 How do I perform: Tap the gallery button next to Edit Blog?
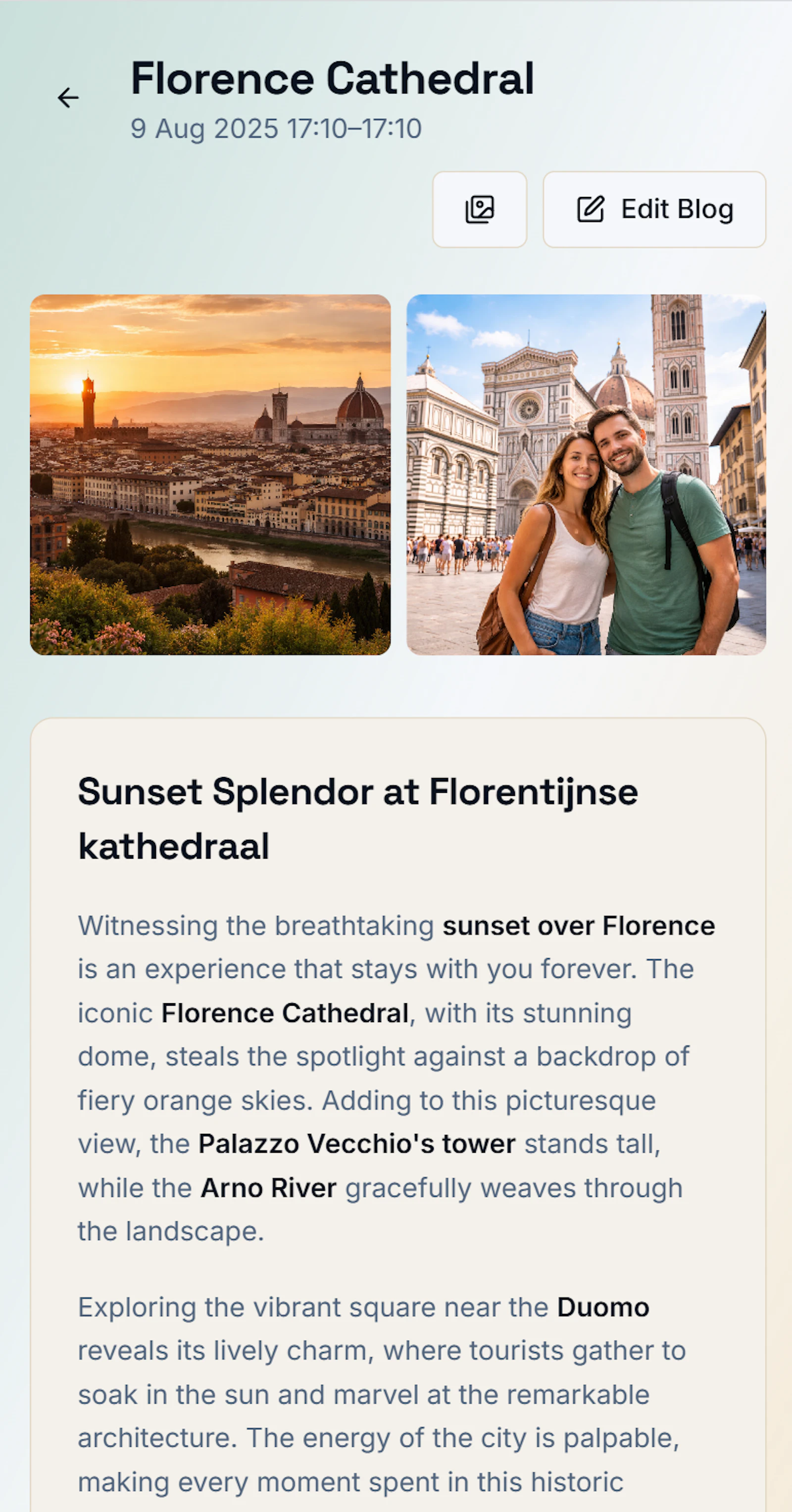click(x=479, y=209)
